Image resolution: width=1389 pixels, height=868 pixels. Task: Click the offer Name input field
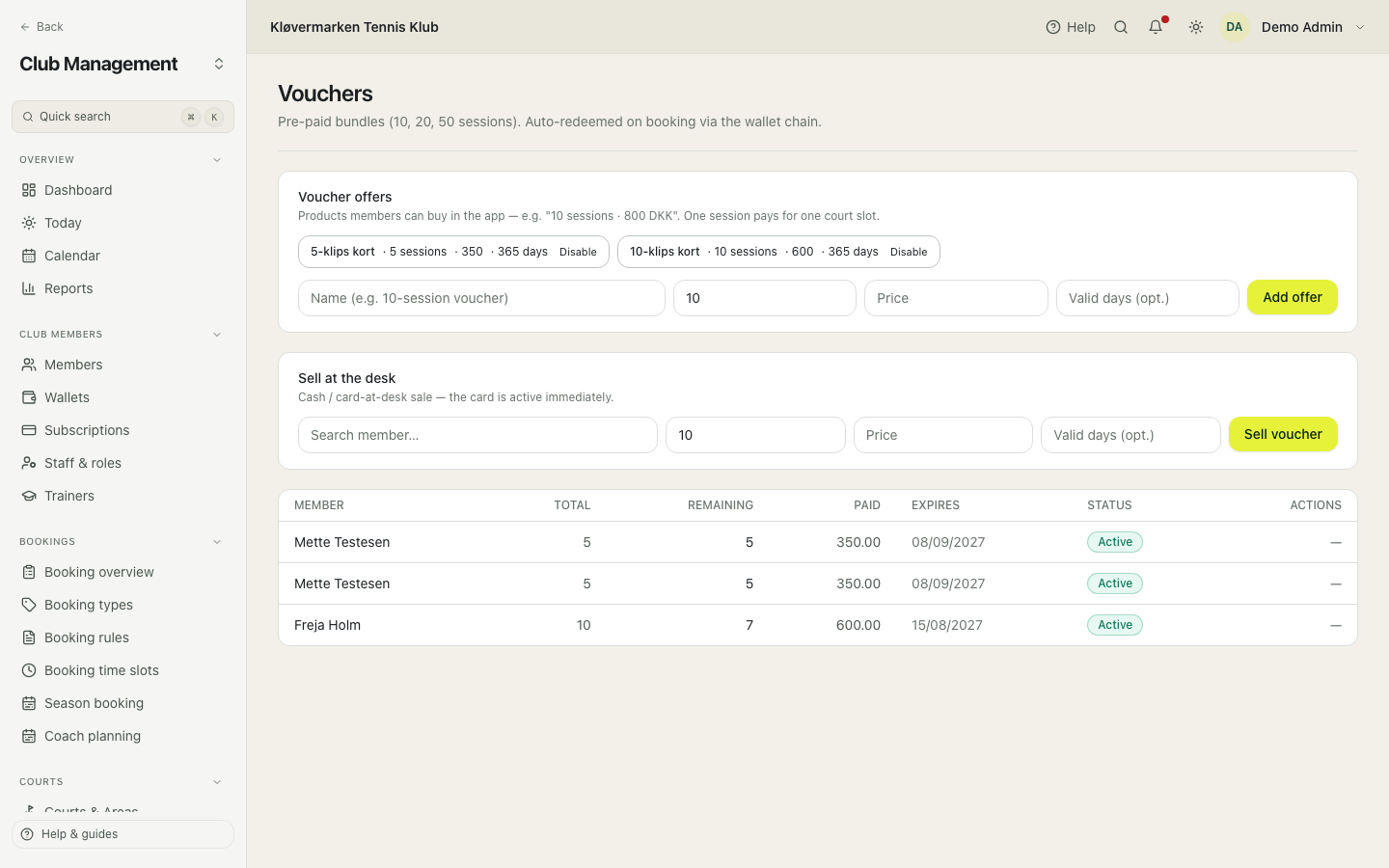coord(481,298)
